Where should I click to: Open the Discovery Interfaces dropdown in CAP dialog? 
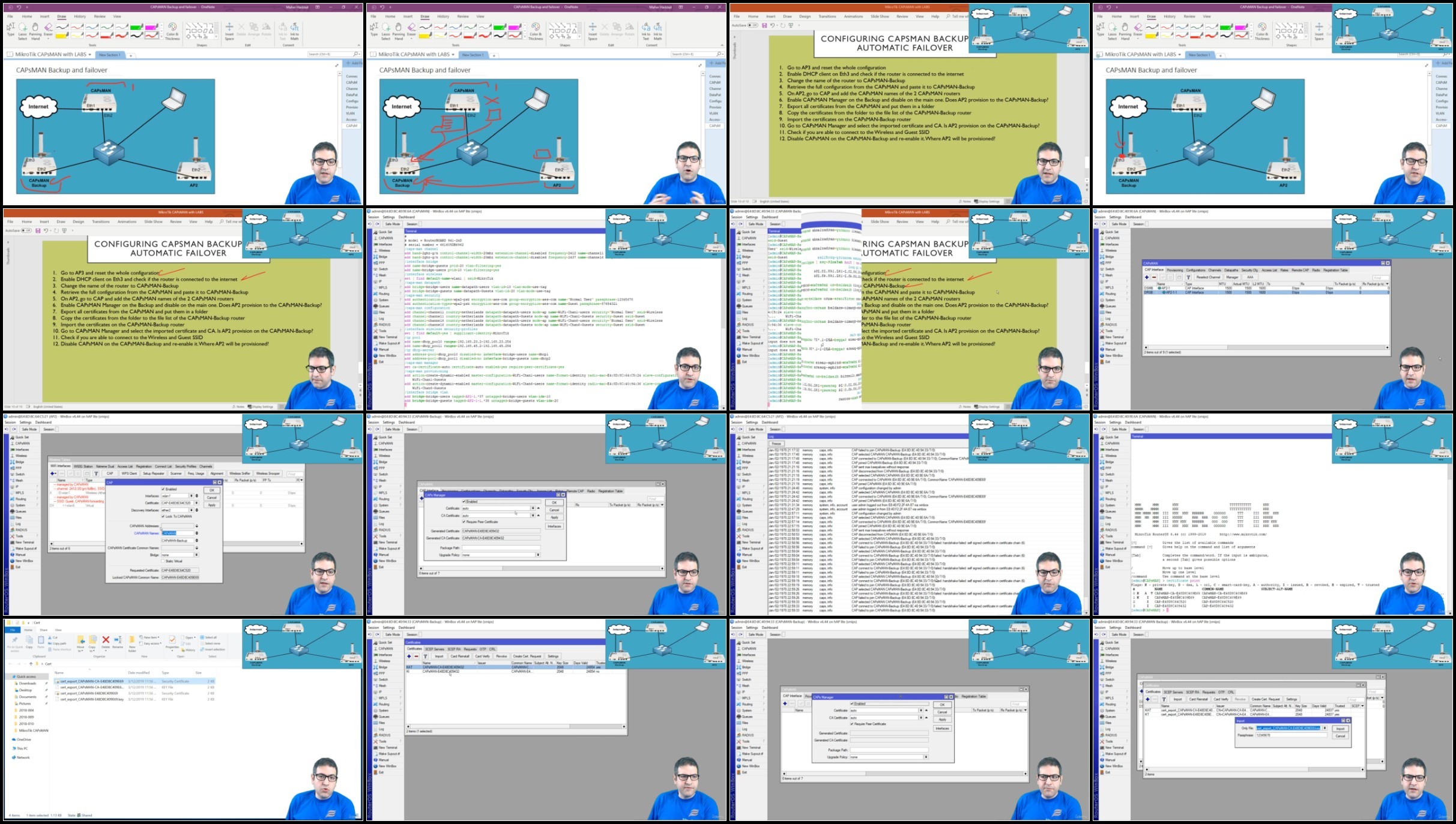click(192, 510)
